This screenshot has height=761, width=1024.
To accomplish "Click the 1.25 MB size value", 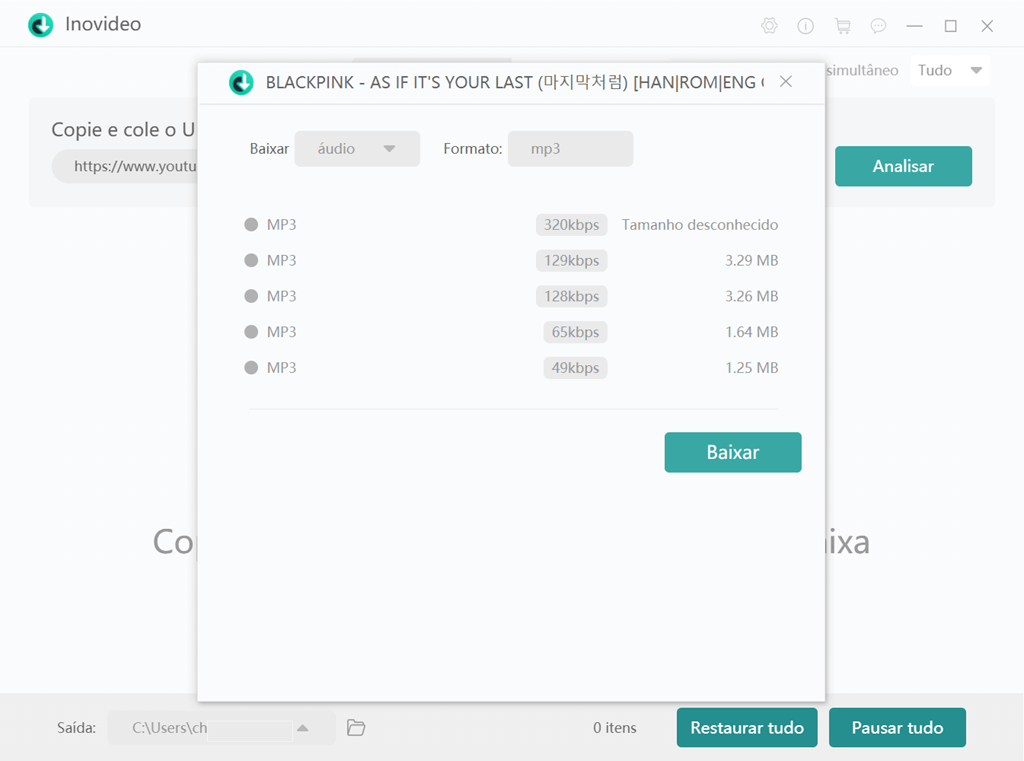I will tap(751, 367).
